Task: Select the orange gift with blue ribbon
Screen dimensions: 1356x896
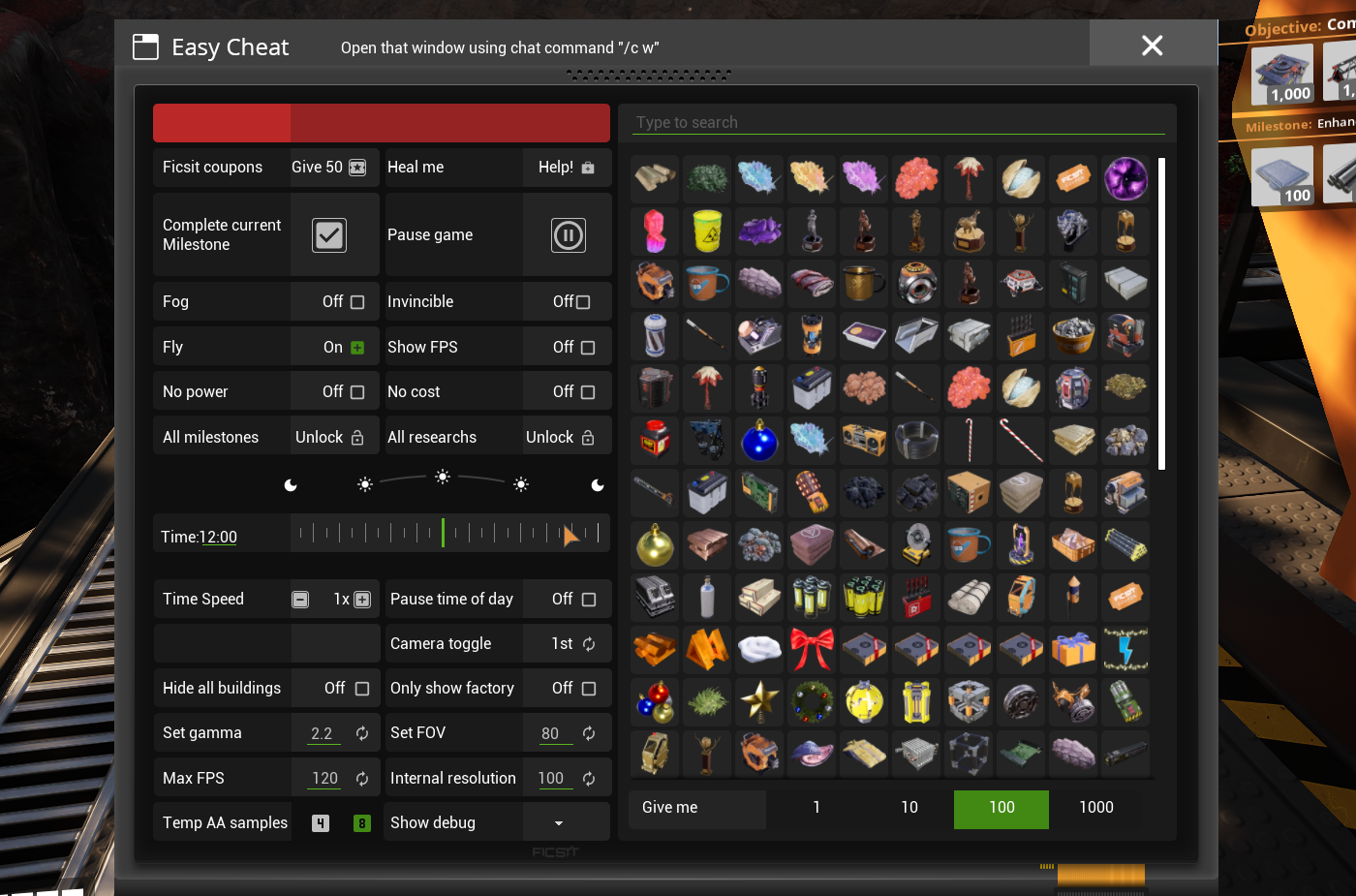Action: [x=1074, y=649]
